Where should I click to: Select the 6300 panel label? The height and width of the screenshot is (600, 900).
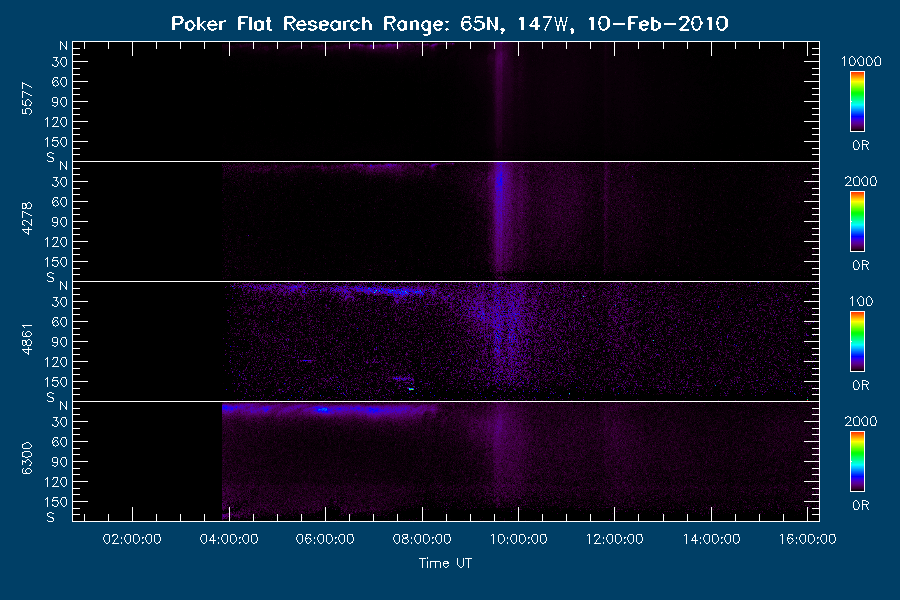pos(27,458)
